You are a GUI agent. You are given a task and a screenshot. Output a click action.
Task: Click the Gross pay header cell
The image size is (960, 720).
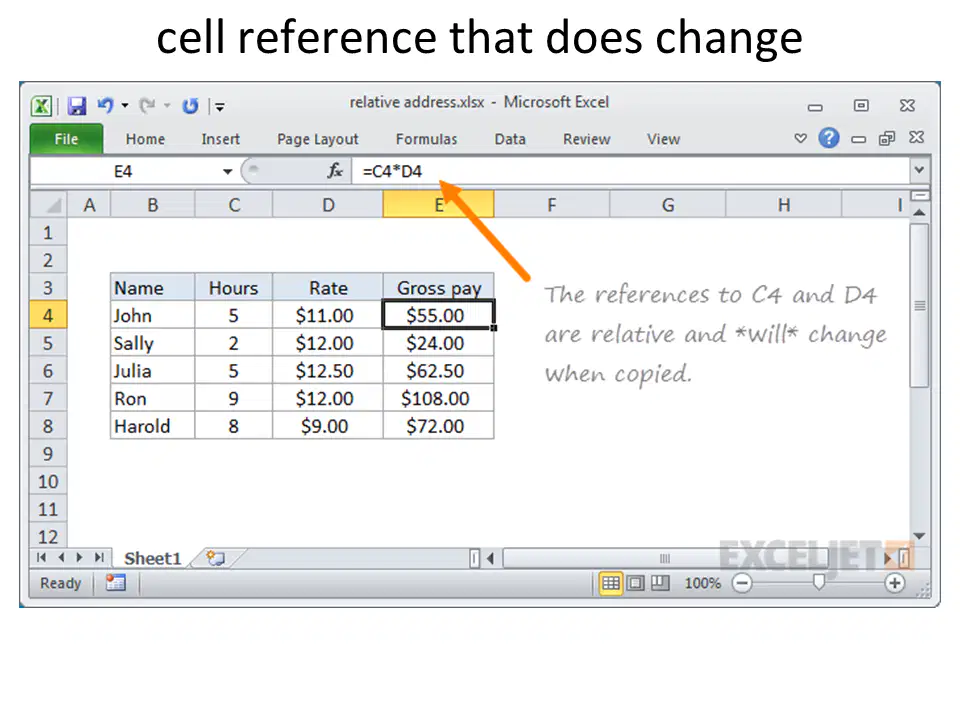438,288
